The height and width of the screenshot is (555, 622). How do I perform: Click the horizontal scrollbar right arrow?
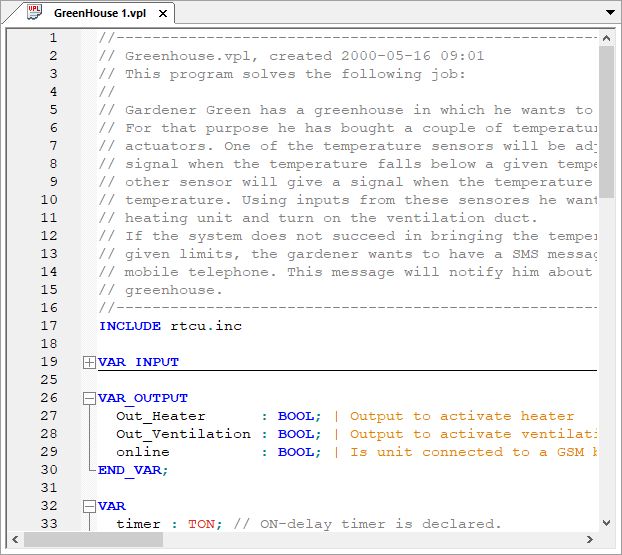tap(589, 540)
